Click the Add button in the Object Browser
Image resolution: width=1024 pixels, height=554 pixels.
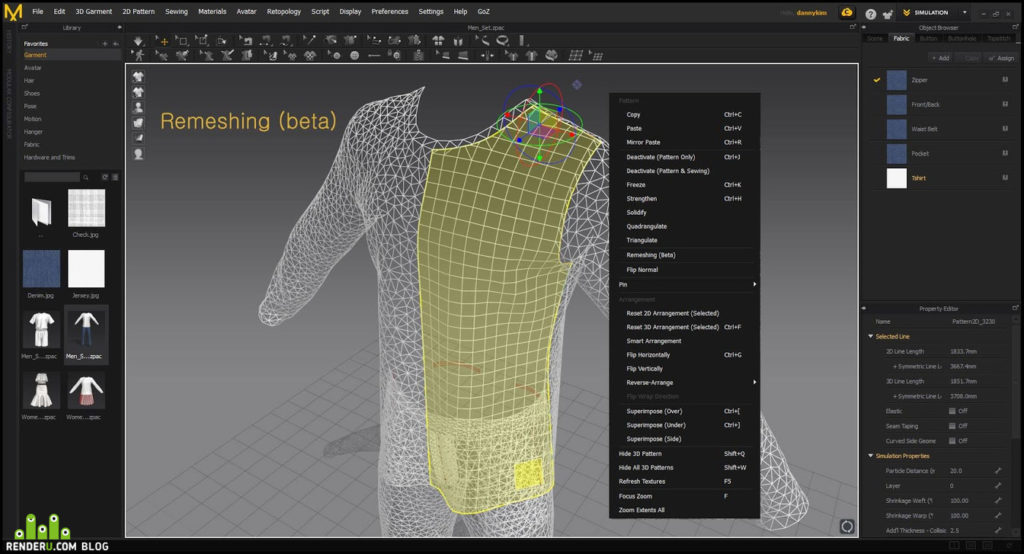940,58
